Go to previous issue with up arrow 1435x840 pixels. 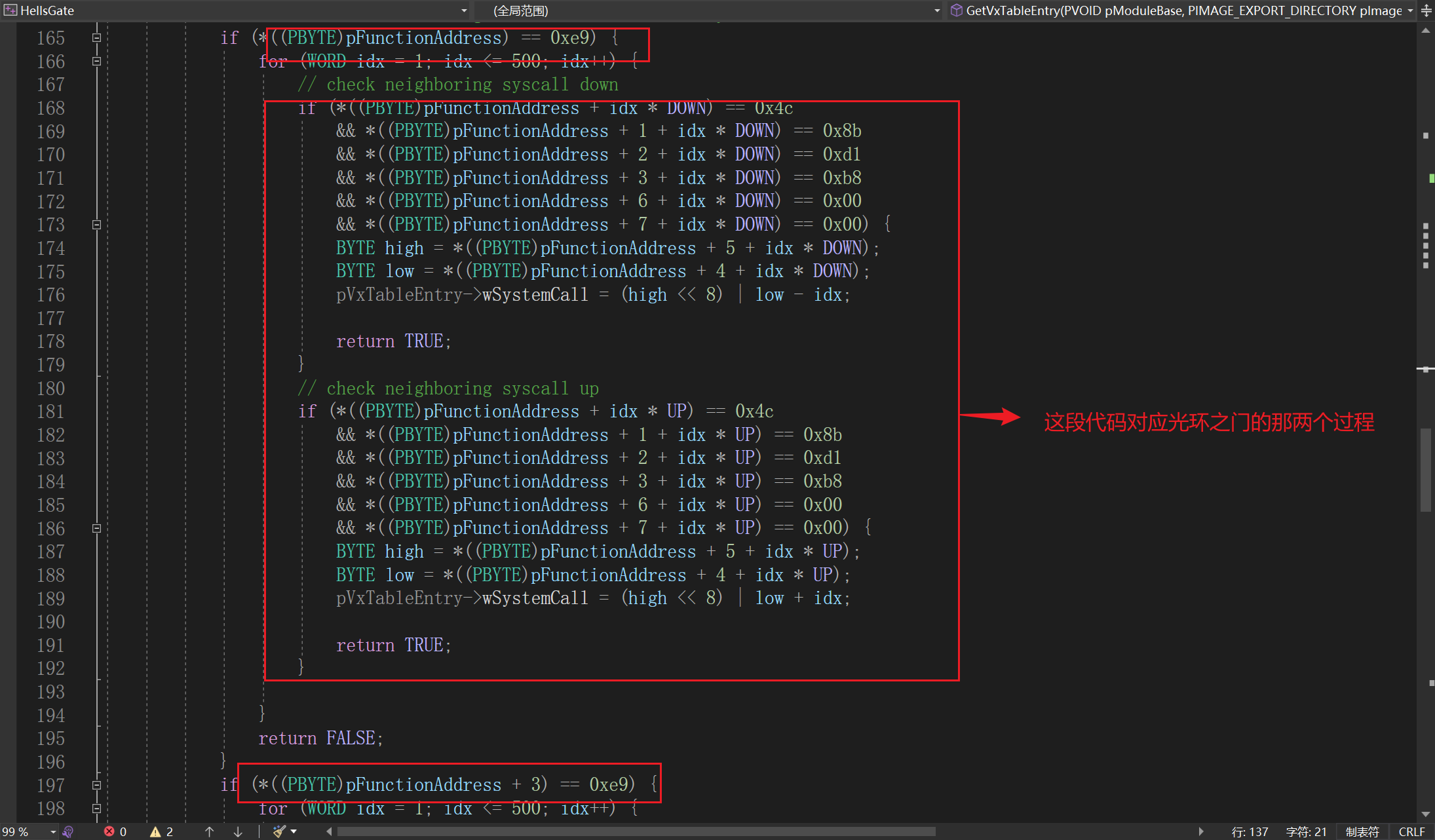pos(209,831)
